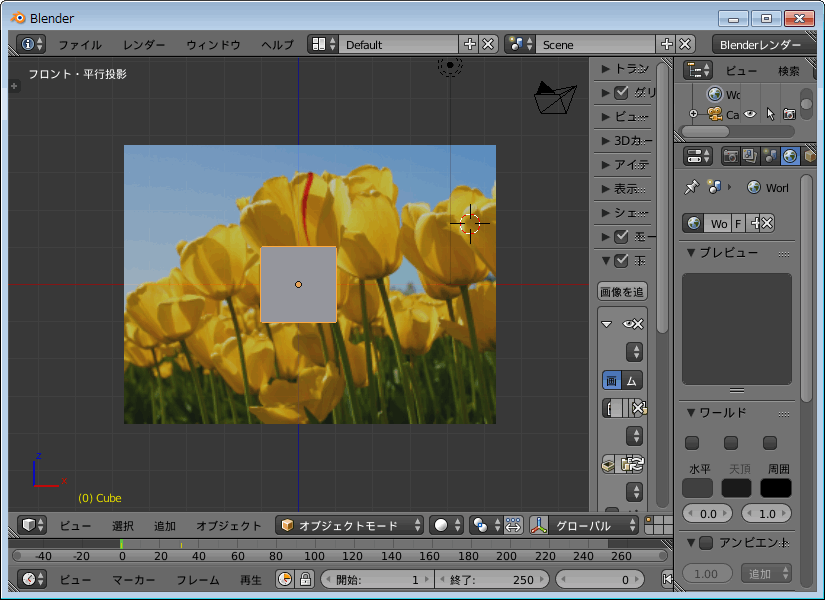This screenshot has height=600, width=825.
Task: Click camera render restriction icon in outliner
Action: 789,114
